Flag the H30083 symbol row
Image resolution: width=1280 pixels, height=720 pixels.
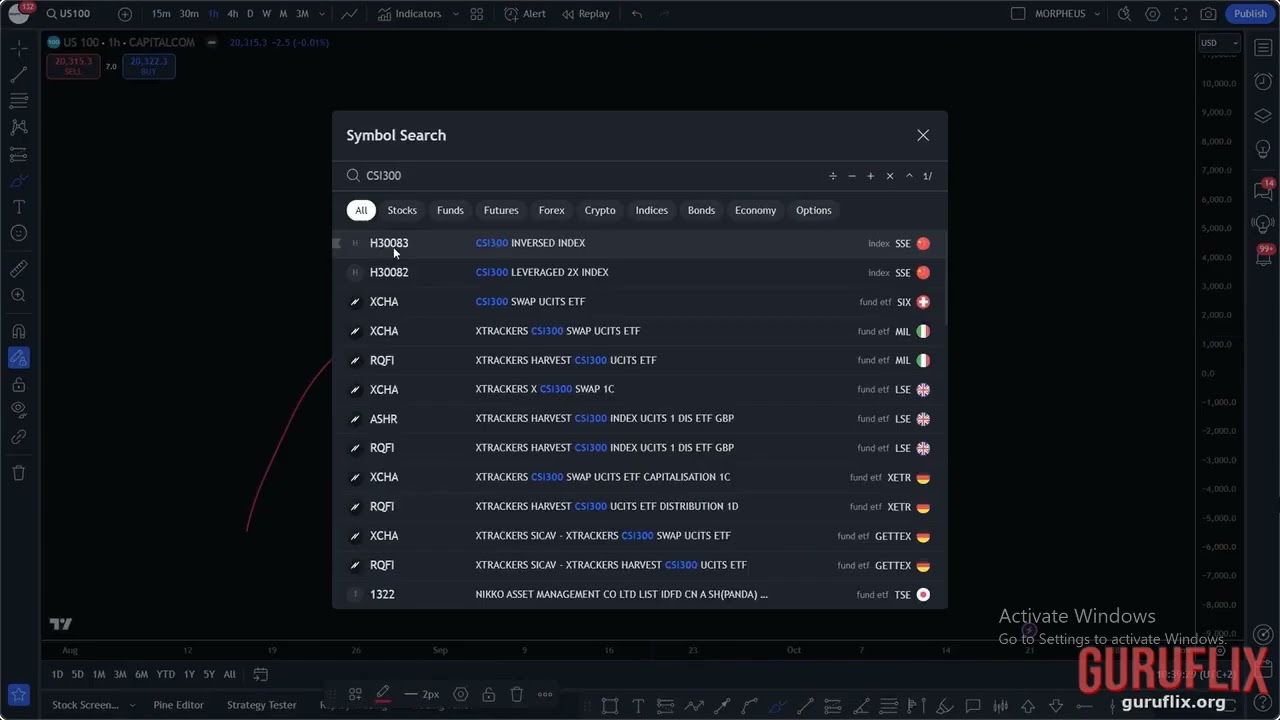pyautogui.click(x=337, y=243)
